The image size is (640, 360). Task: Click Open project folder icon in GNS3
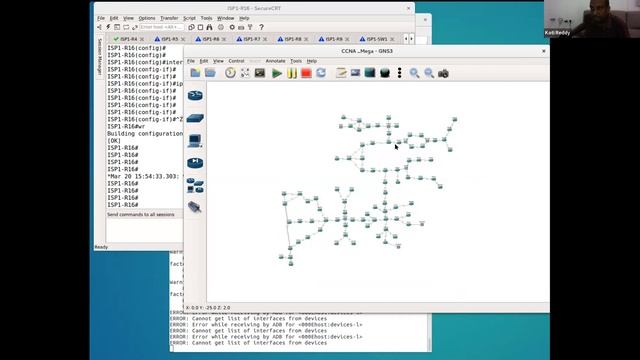click(210, 73)
